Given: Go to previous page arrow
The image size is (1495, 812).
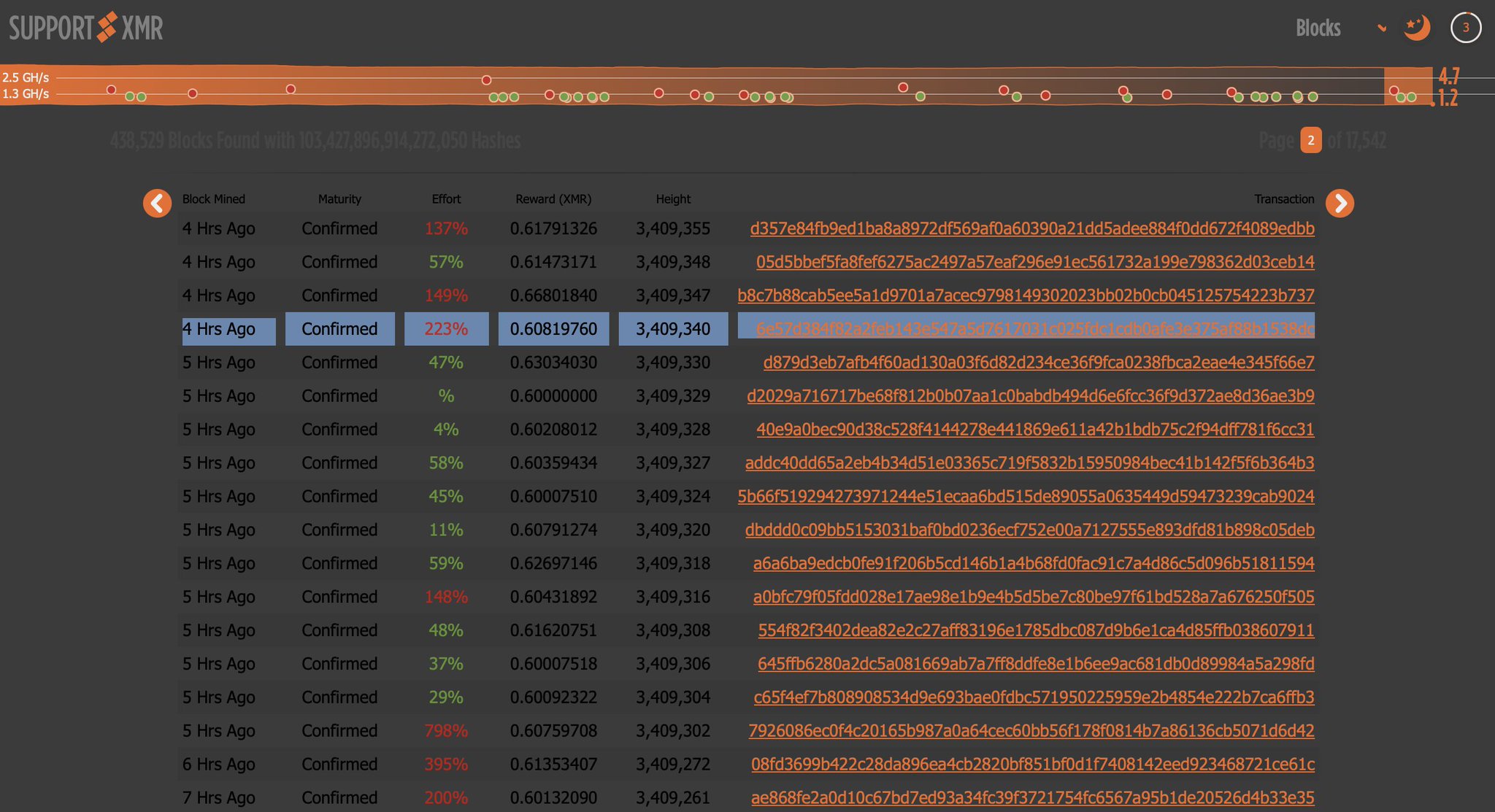Looking at the screenshot, I should [x=157, y=203].
